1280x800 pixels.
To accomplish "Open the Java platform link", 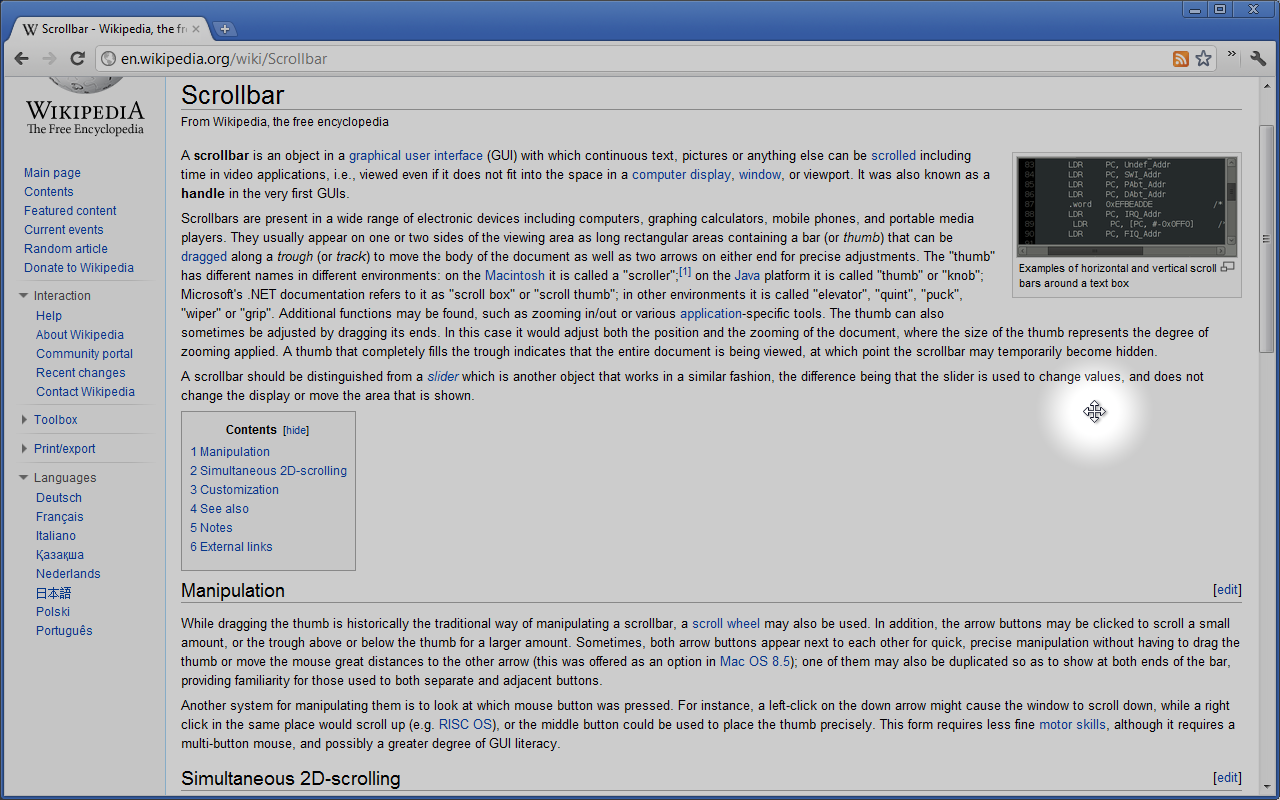I will click(747, 276).
